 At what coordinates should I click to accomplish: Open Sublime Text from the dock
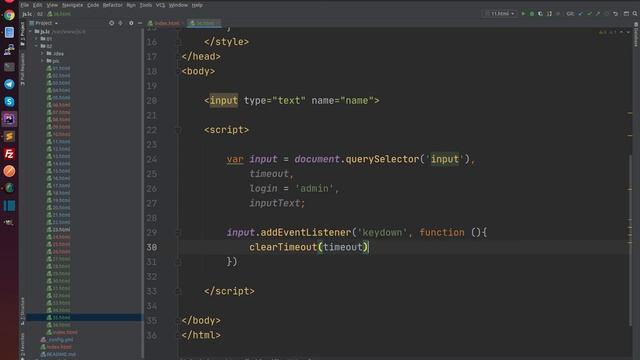[x=9, y=136]
